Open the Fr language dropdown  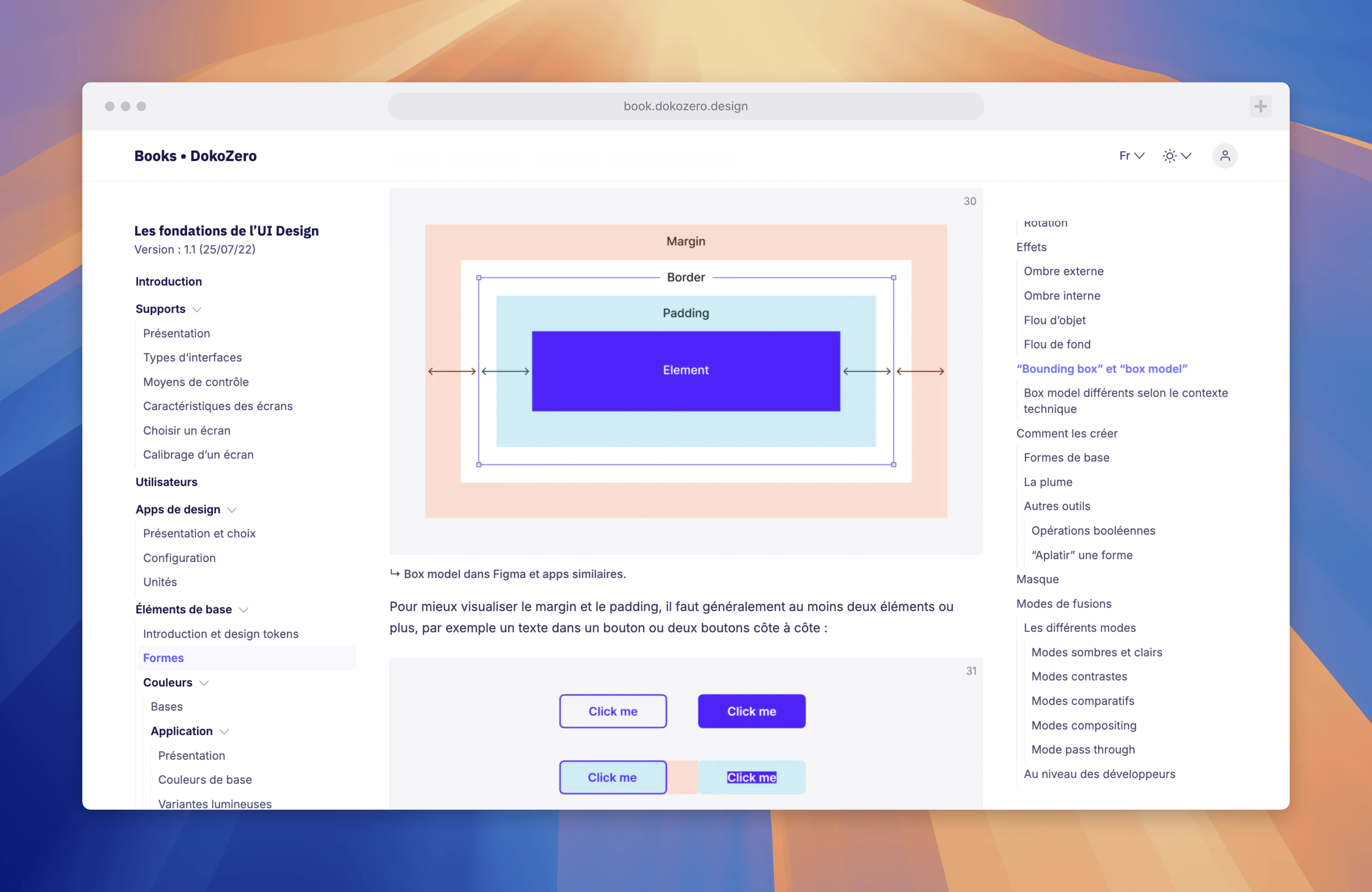point(1131,156)
